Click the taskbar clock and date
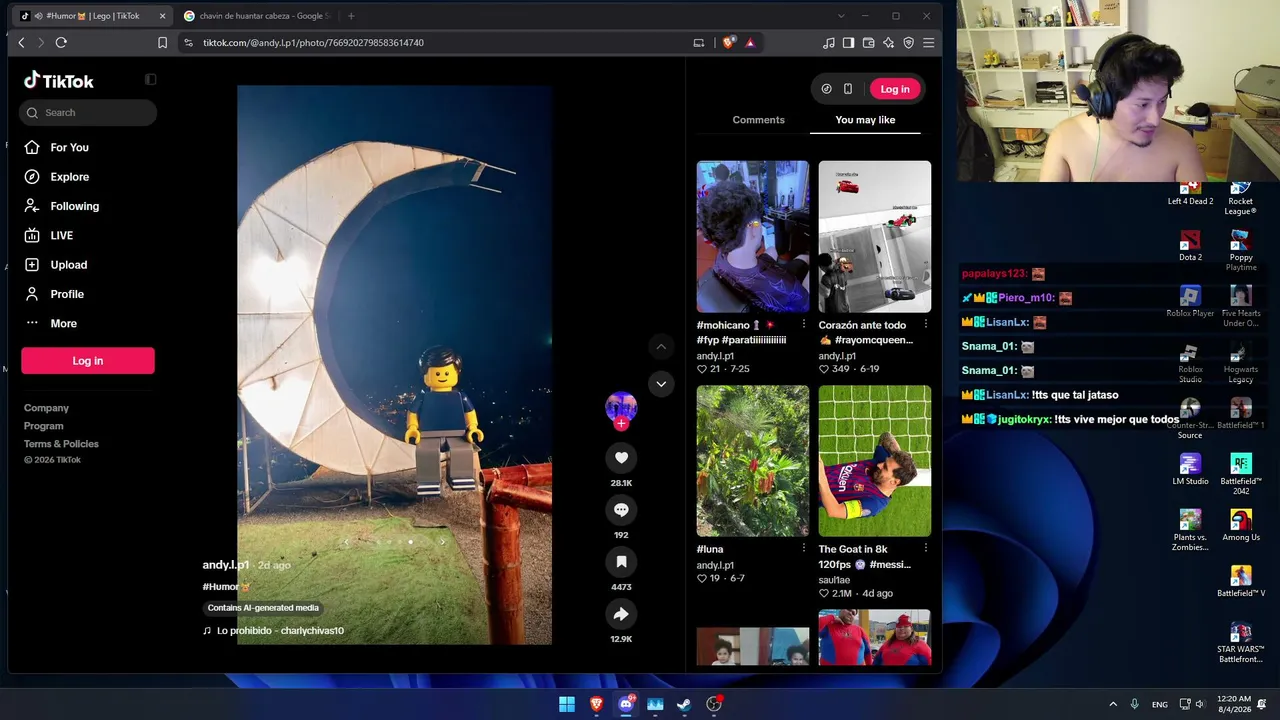The width and height of the screenshot is (1280, 720). pos(1234,704)
